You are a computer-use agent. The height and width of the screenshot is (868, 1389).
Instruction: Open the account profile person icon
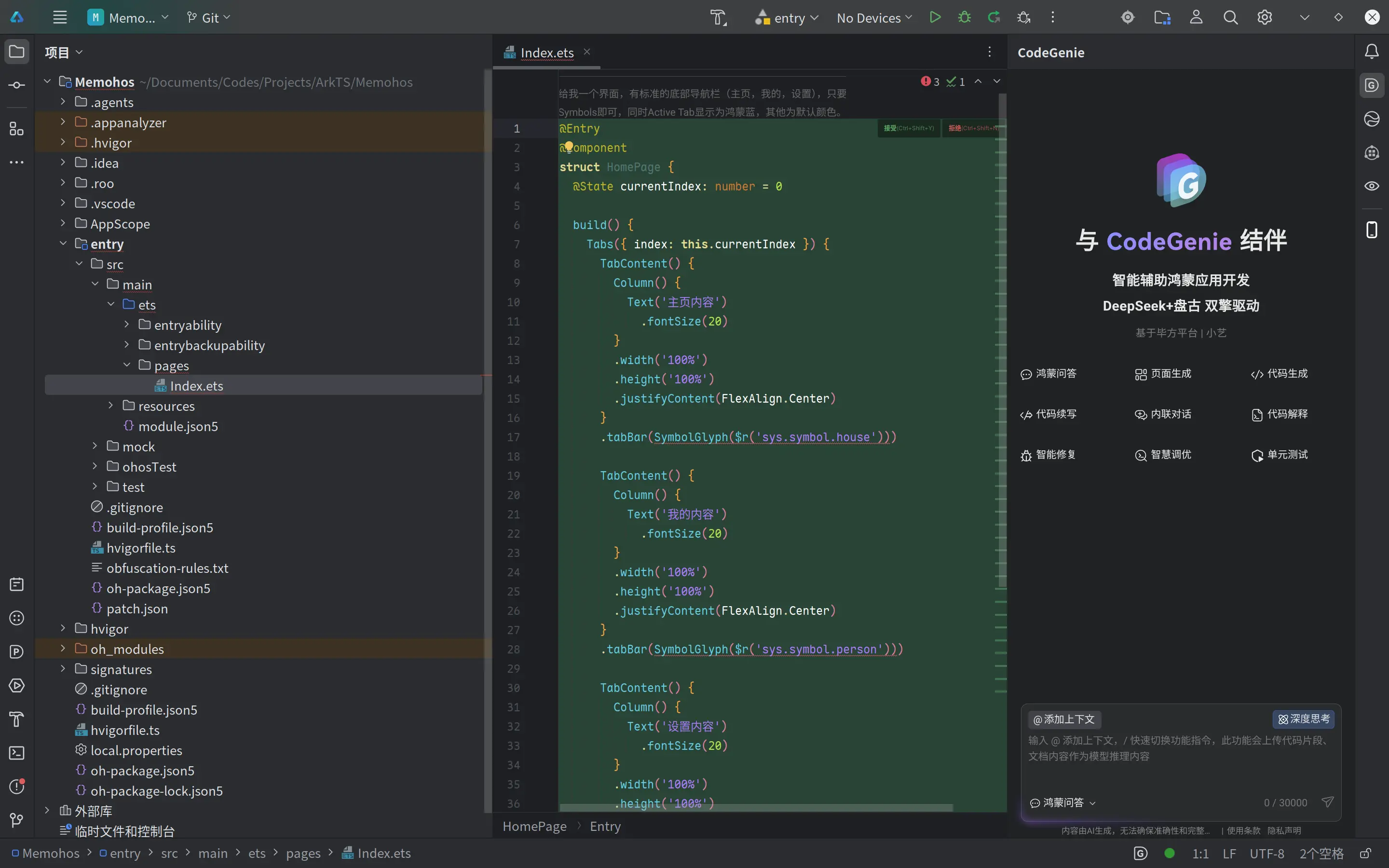(1196, 17)
